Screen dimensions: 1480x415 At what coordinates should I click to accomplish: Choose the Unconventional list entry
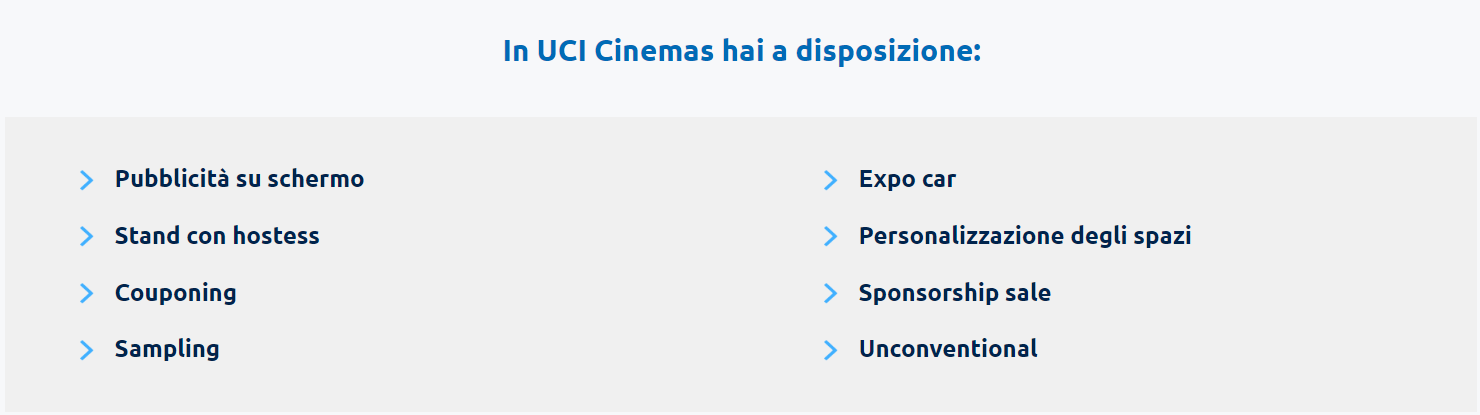click(x=948, y=349)
